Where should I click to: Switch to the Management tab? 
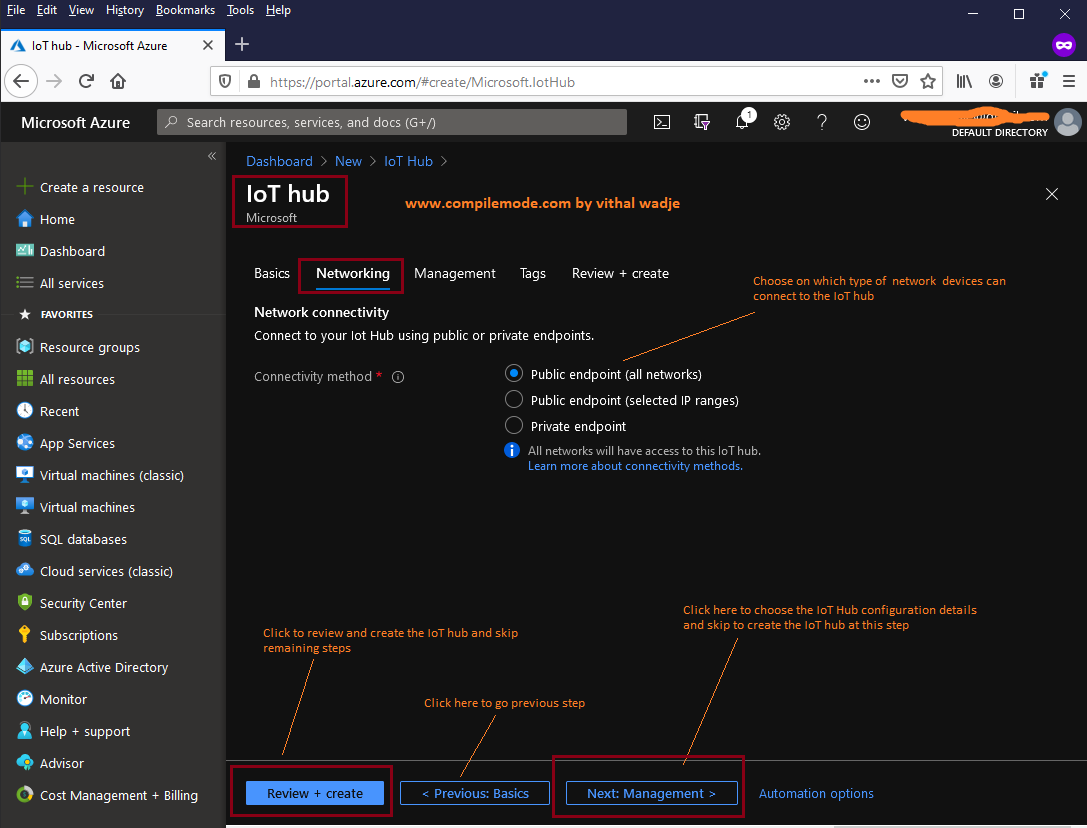coord(455,273)
